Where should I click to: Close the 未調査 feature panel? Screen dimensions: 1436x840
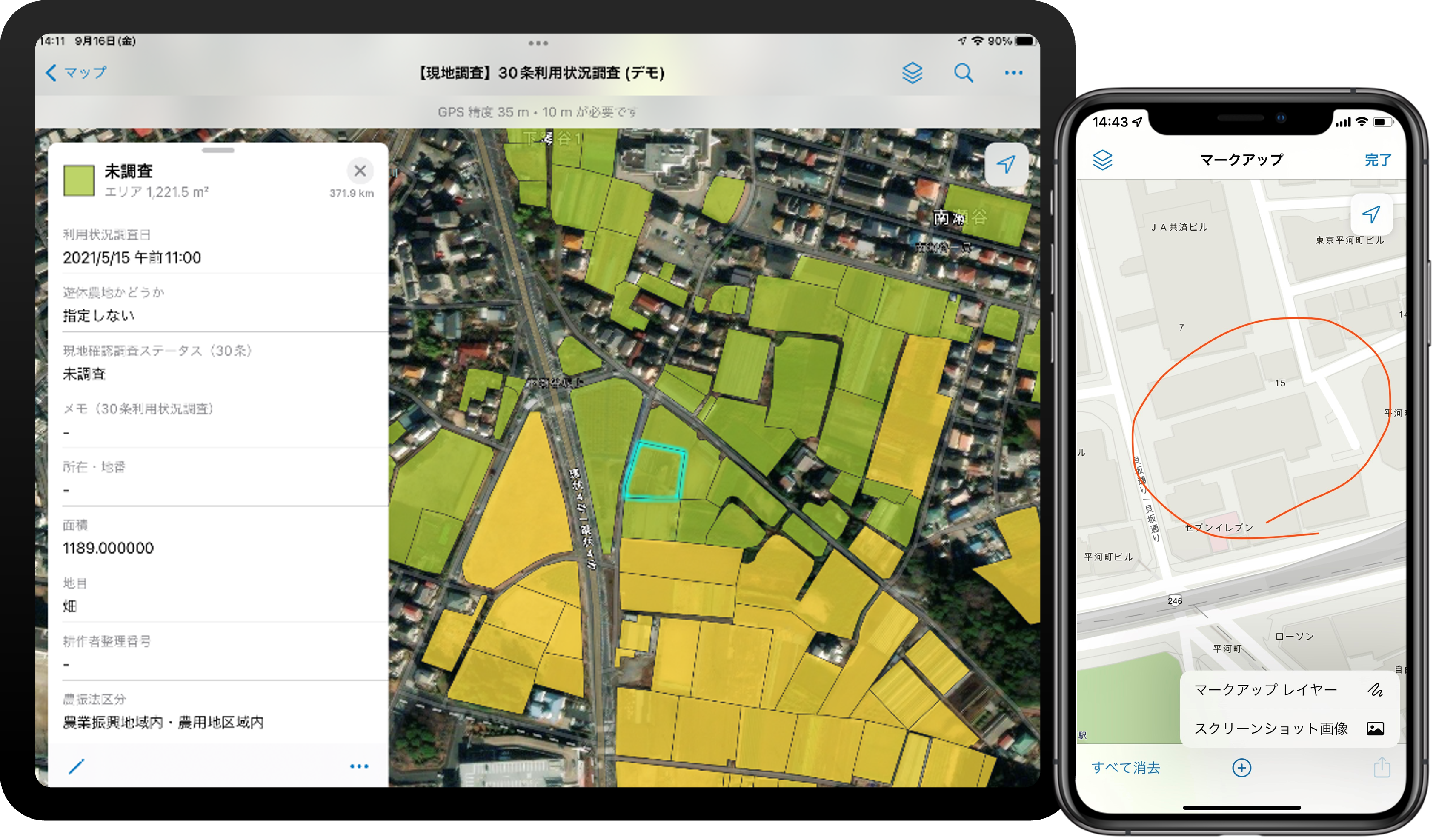coord(360,170)
